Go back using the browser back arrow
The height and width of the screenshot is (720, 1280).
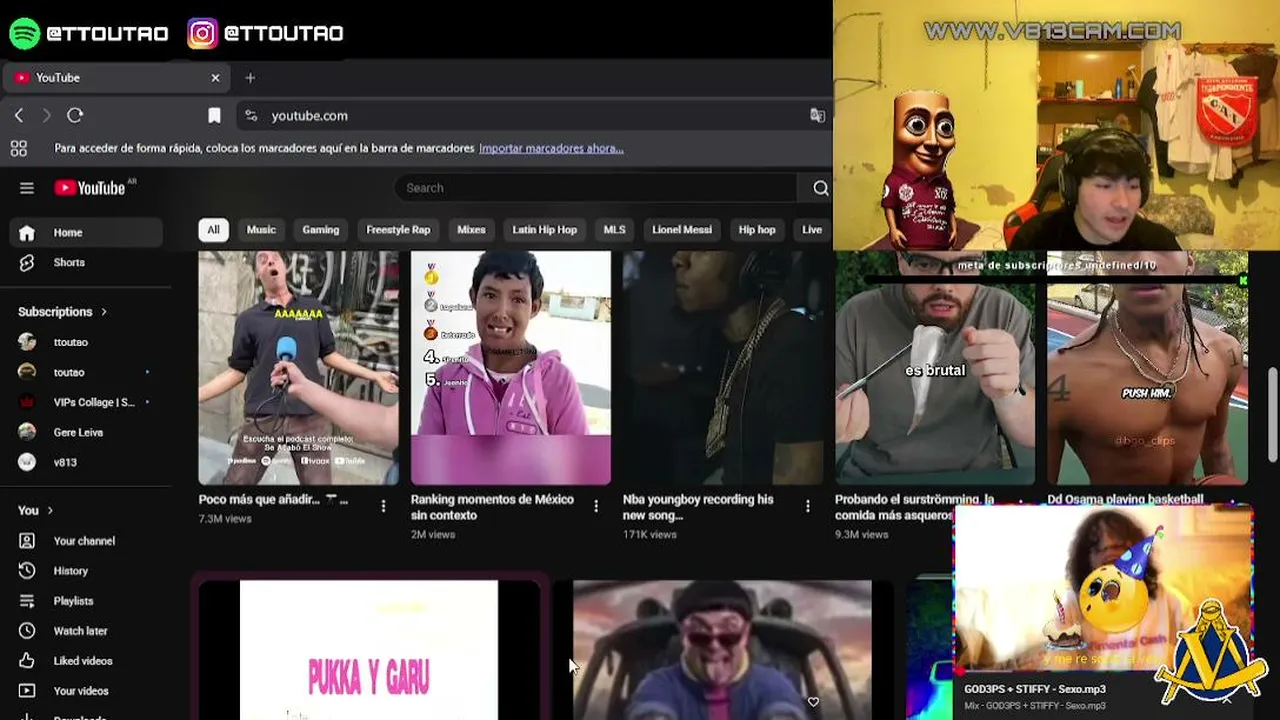tap(19, 116)
